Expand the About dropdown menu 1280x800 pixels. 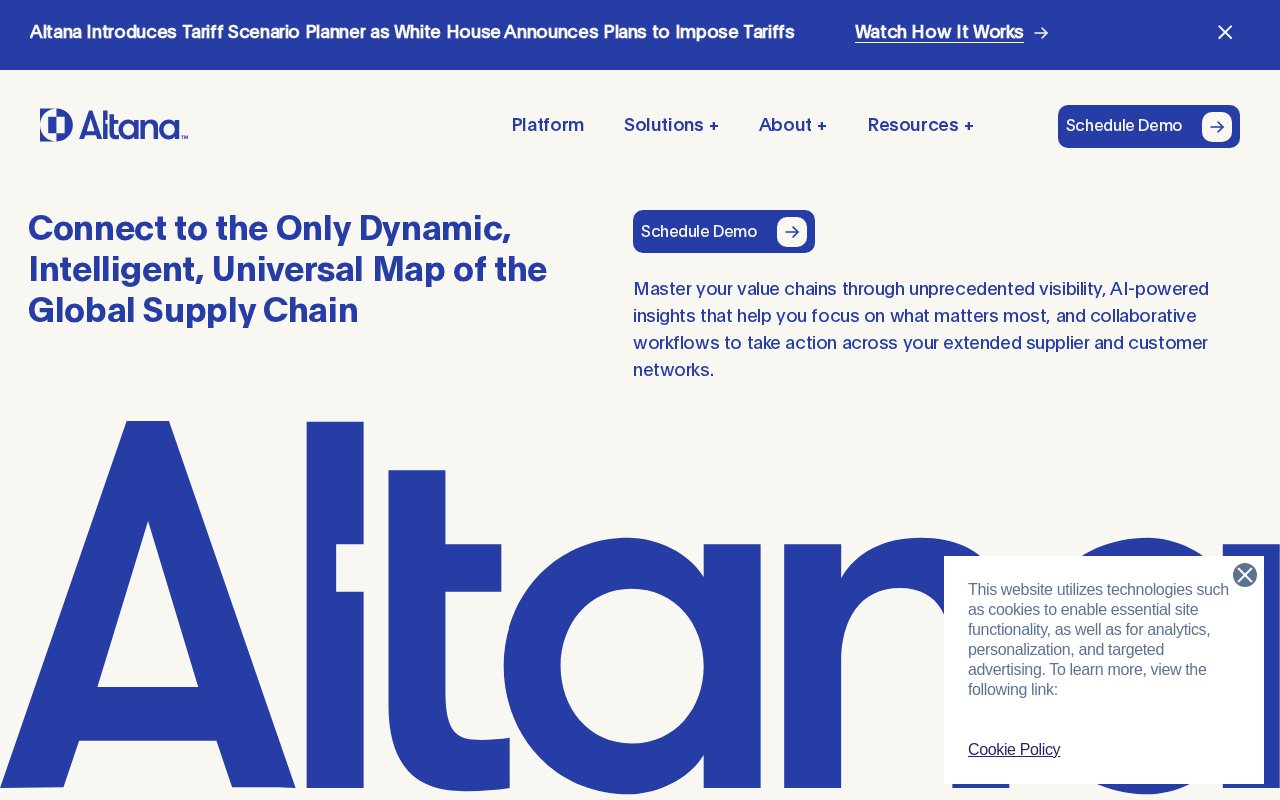click(x=792, y=125)
